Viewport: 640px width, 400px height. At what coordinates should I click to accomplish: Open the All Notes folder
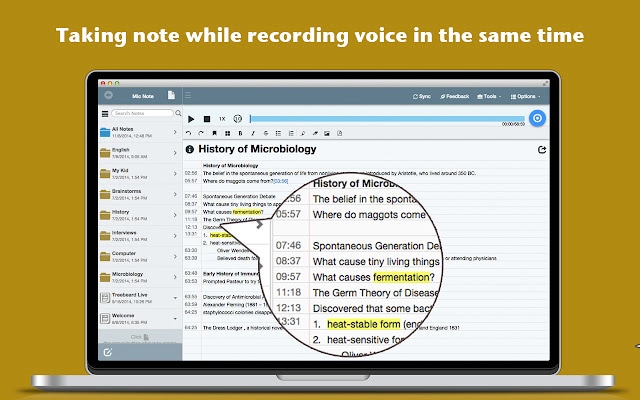tap(140, 132)
